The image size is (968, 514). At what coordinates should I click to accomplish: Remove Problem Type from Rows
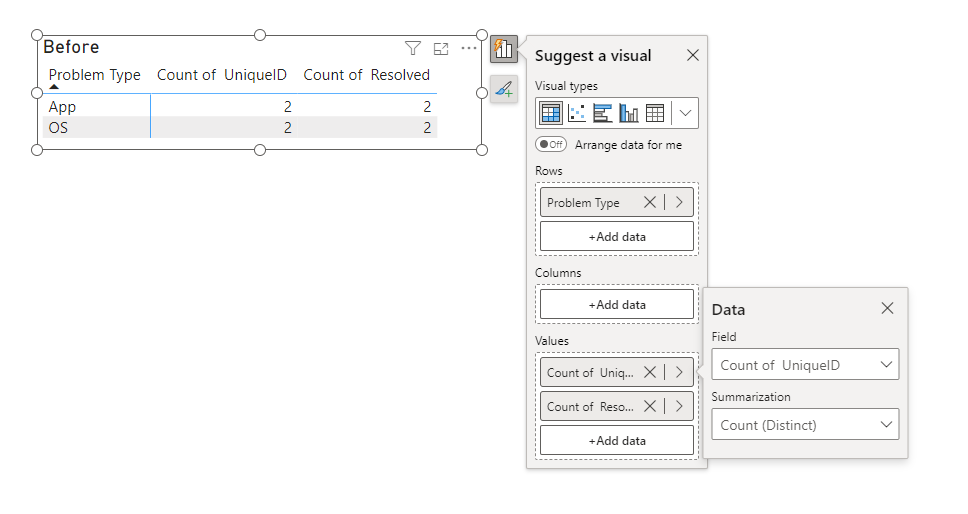tap(649, 202)
